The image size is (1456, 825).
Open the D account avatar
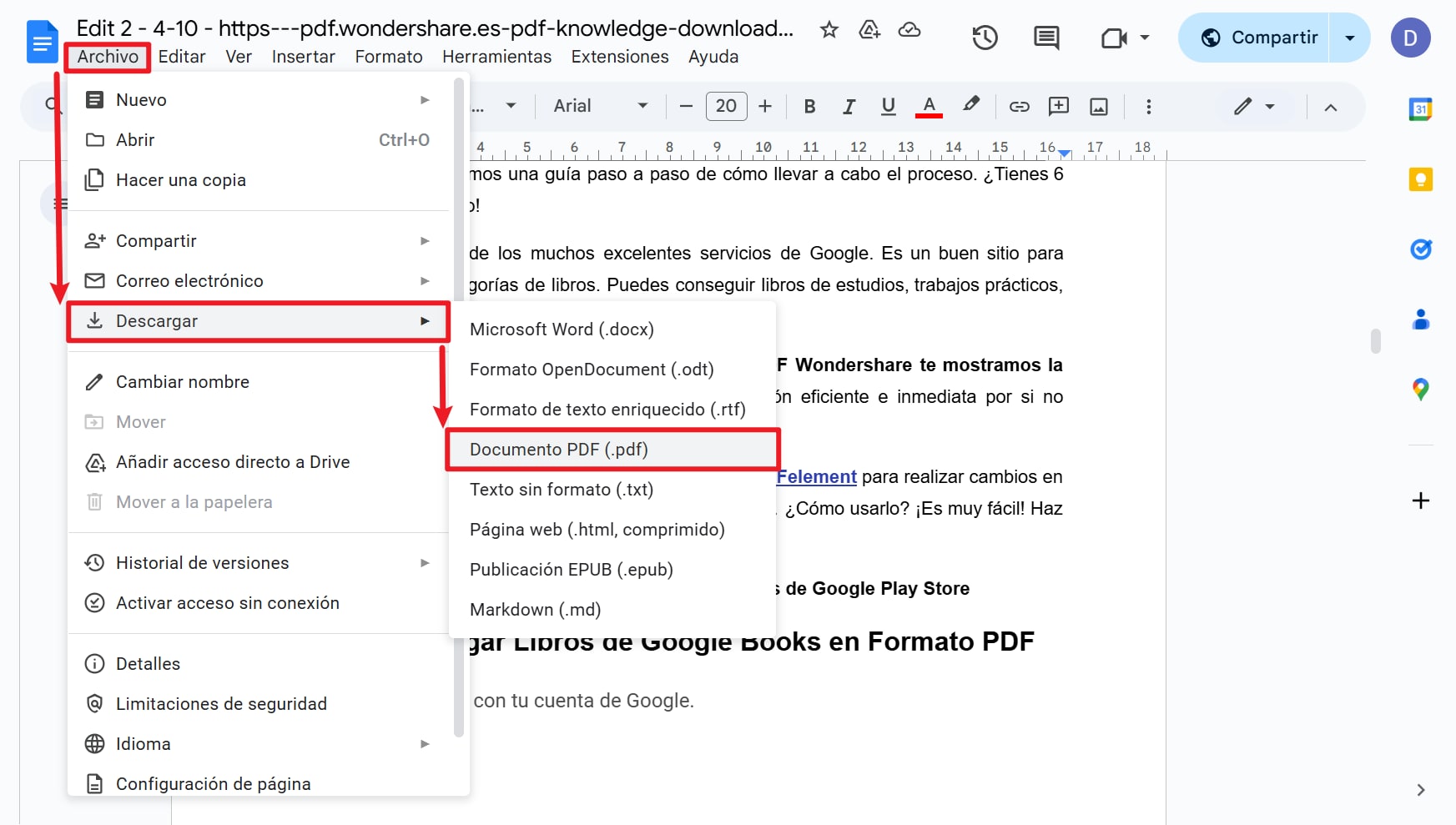1410,38
